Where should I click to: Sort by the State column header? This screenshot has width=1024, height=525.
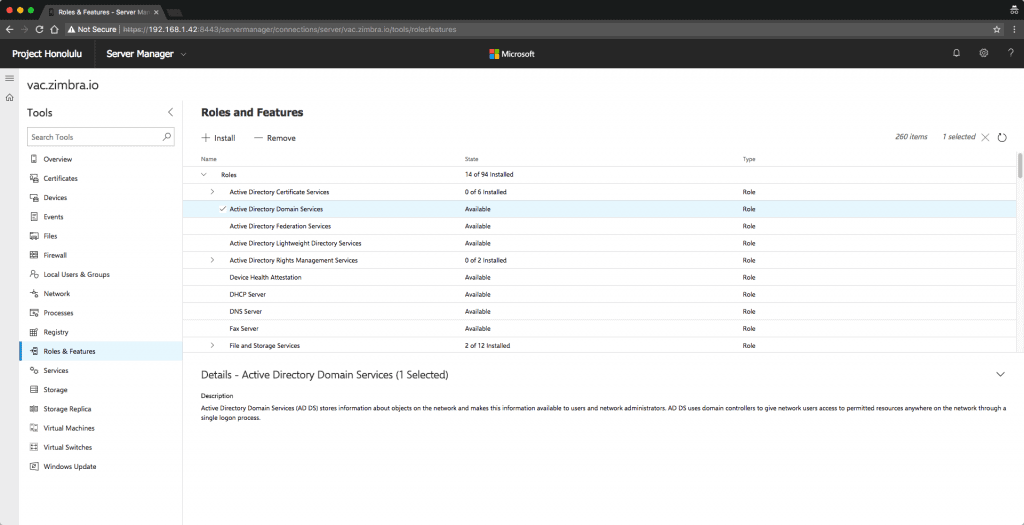pyautogui.click(x=472, y=159)
